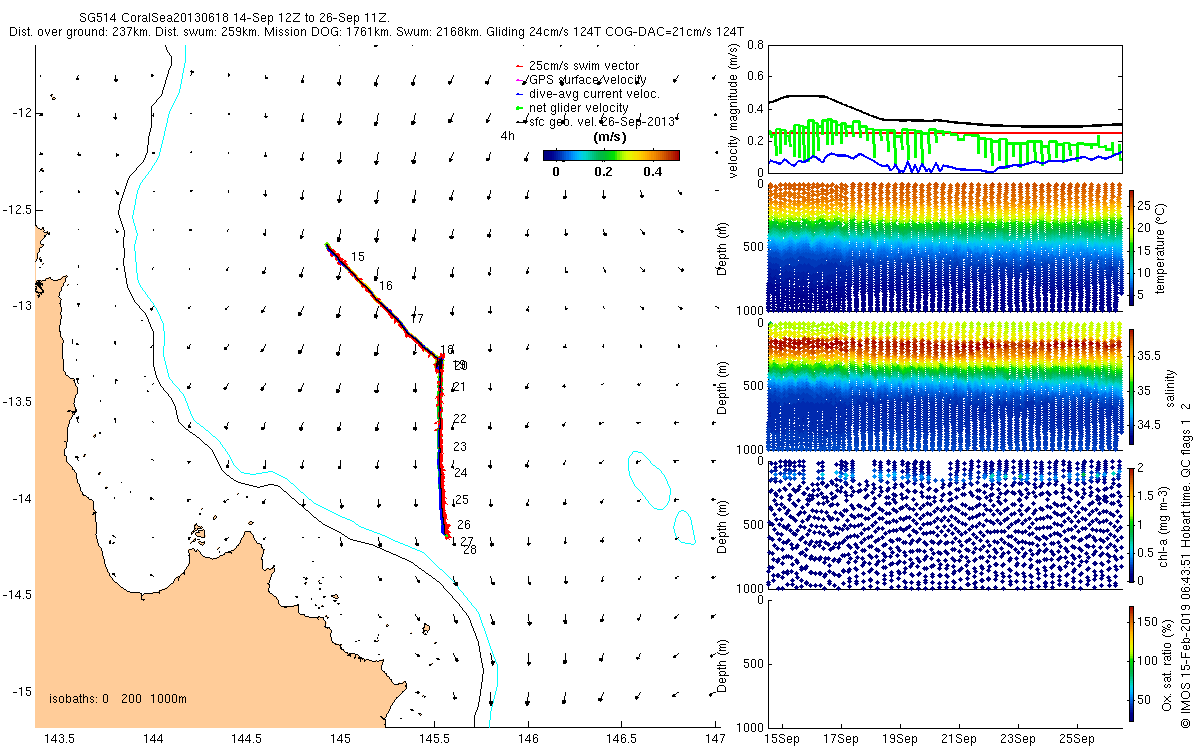Screen dimensions: 1200x750
Task: Click track day marker 23 on the map
Action: pos(460,447)
